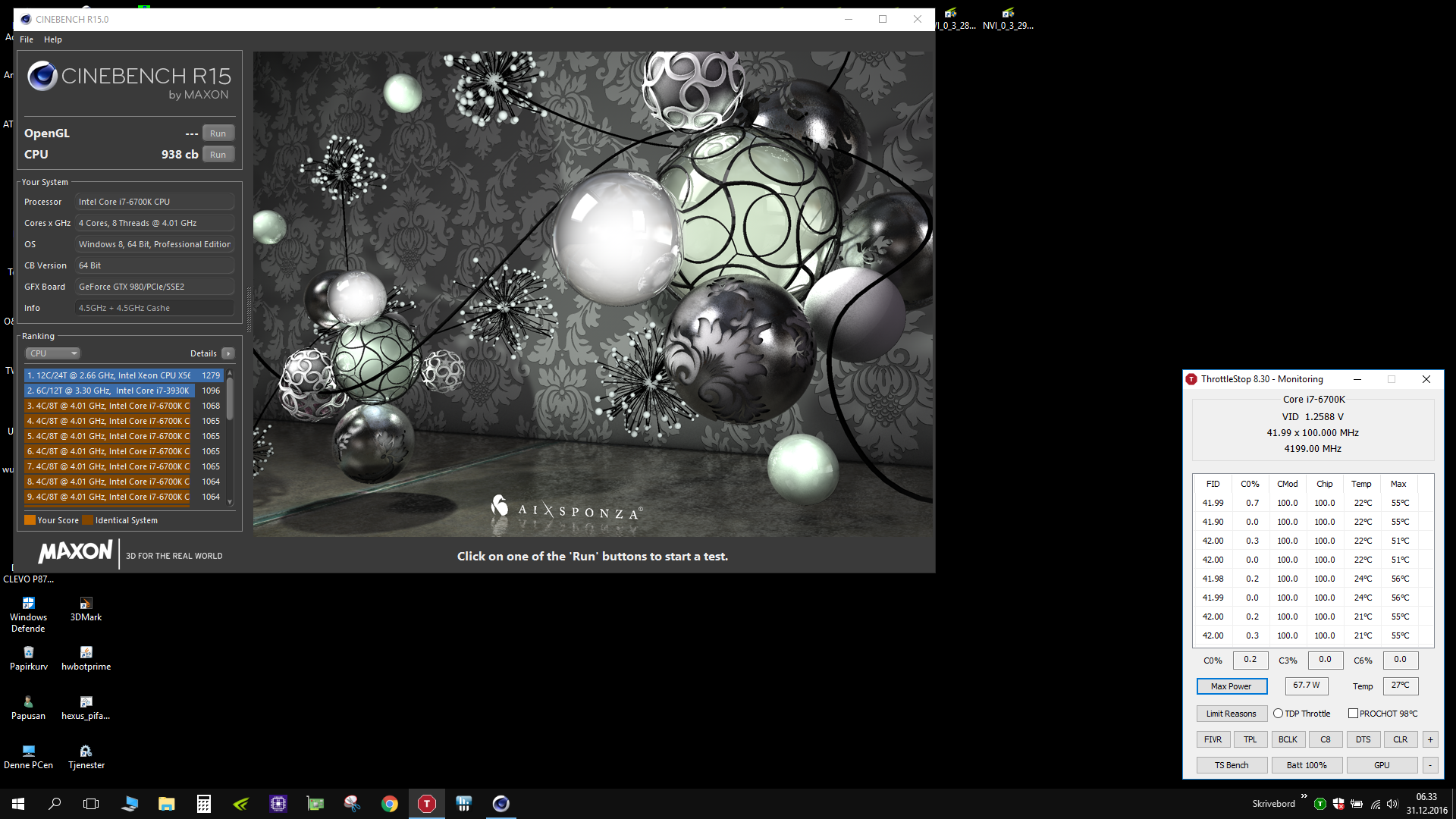Open the hwbotprime desktop shortcut
Viewport: 1456px width, 819px height.
(86, 658)
